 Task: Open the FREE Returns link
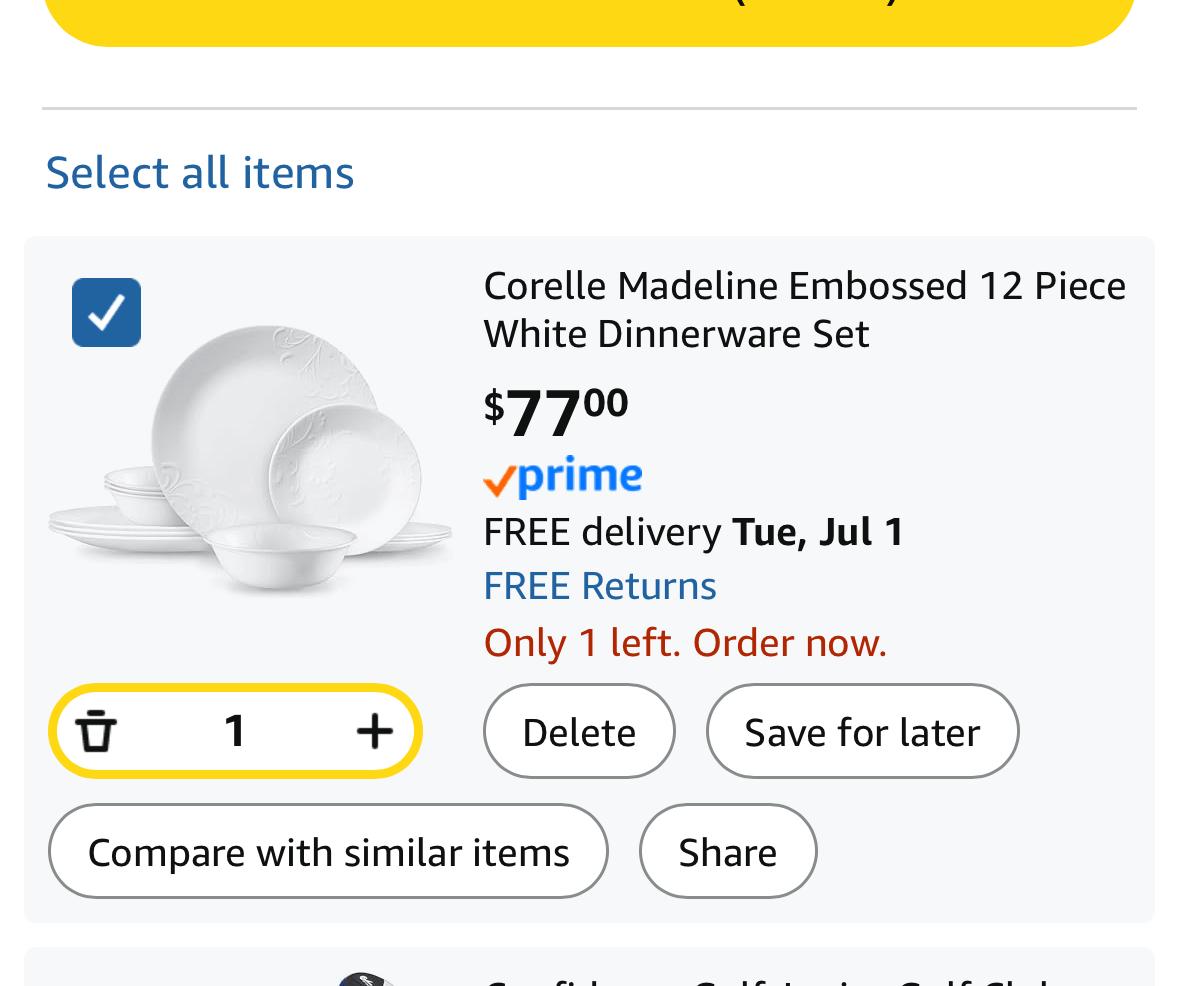pos(599,585)
